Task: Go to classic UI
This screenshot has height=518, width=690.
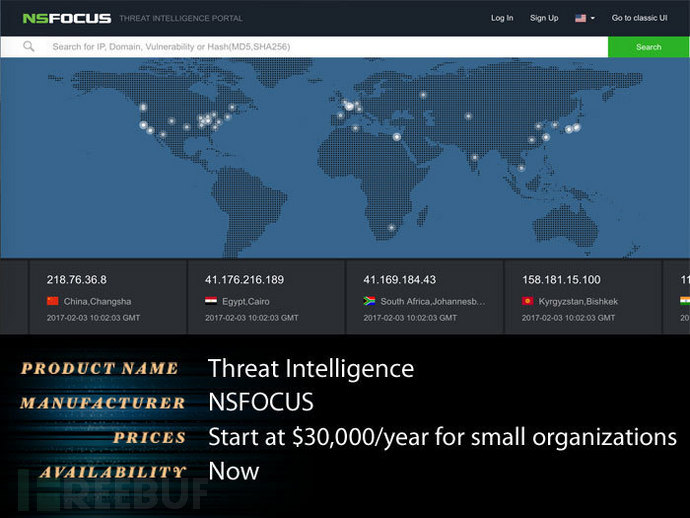Action: click(x=639, y=18)
